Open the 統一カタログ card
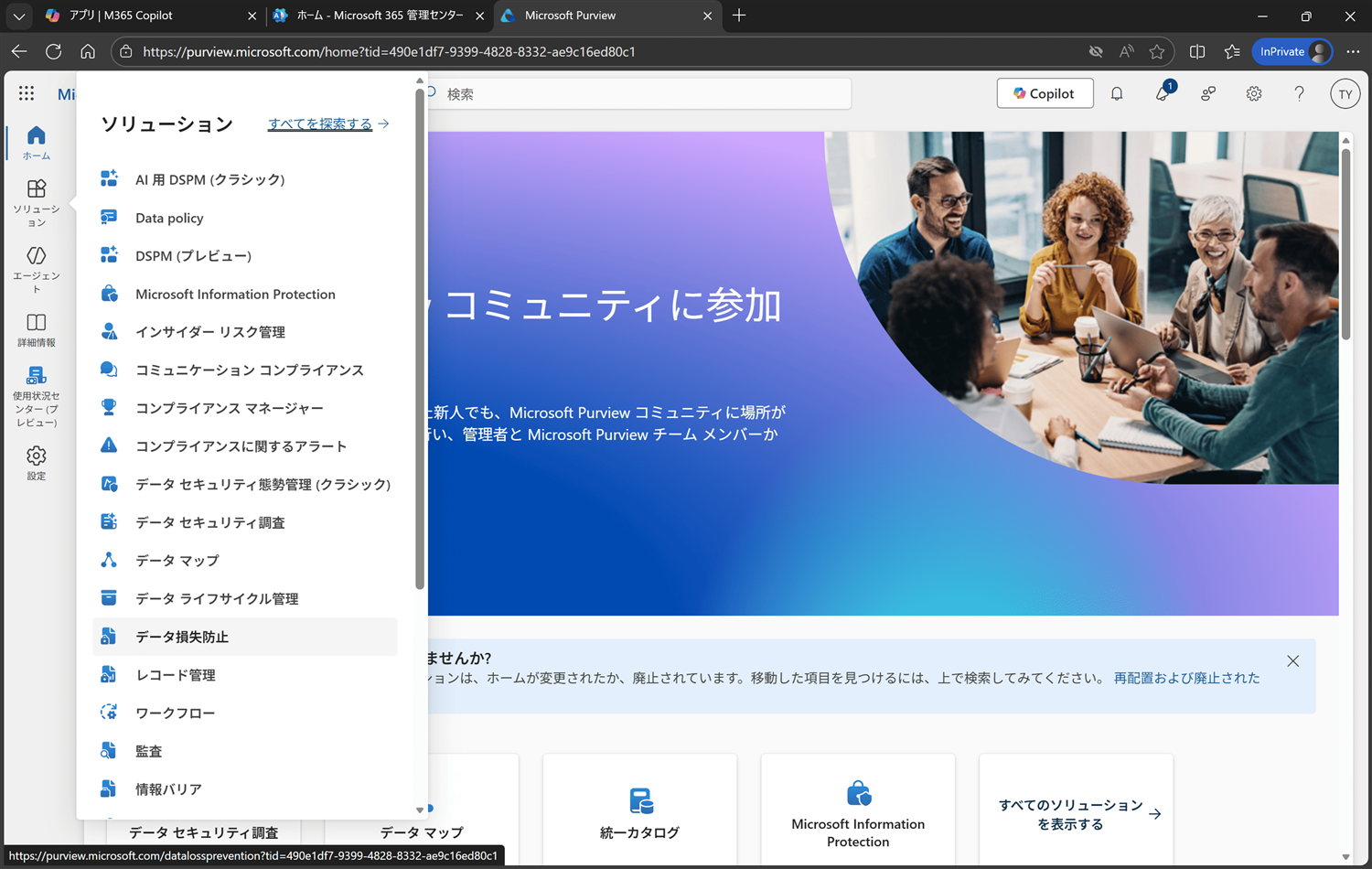Image resolution: width=1372 pixels, height=869 pixels. tap(639, 810)
